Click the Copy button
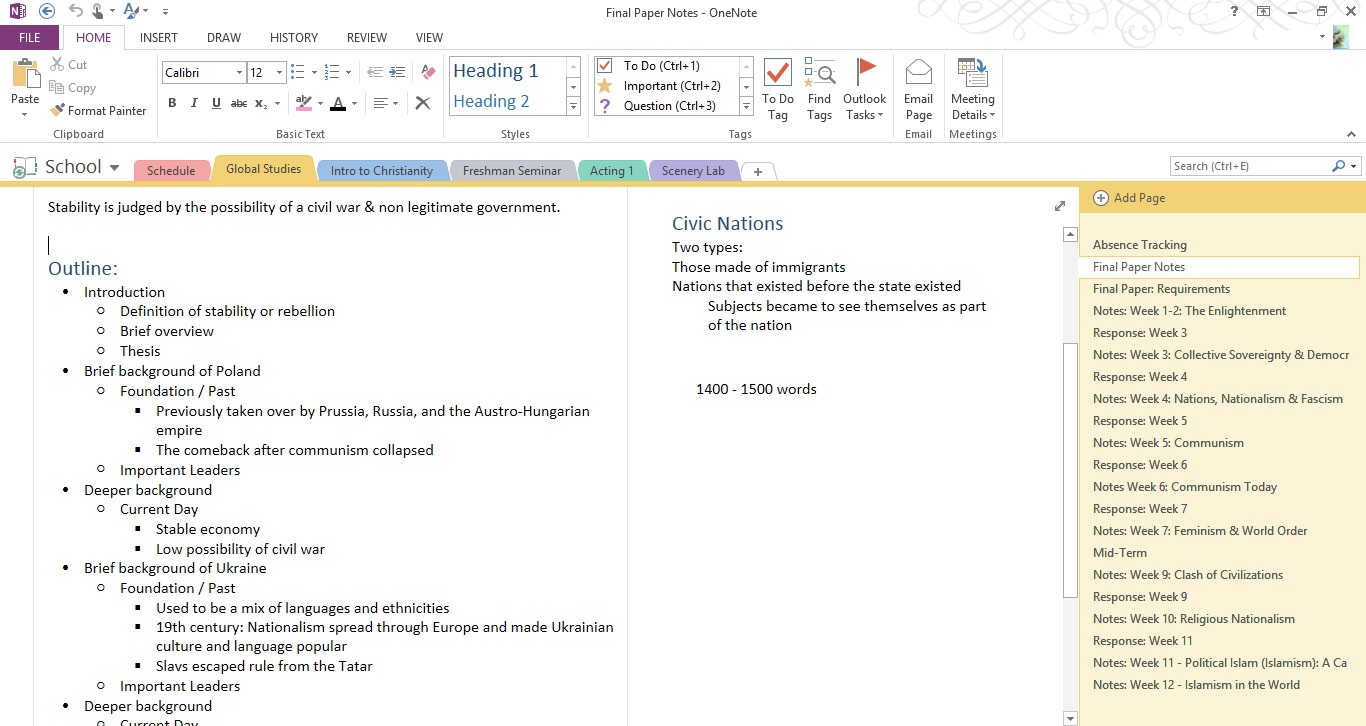 (x=72, y=87)
